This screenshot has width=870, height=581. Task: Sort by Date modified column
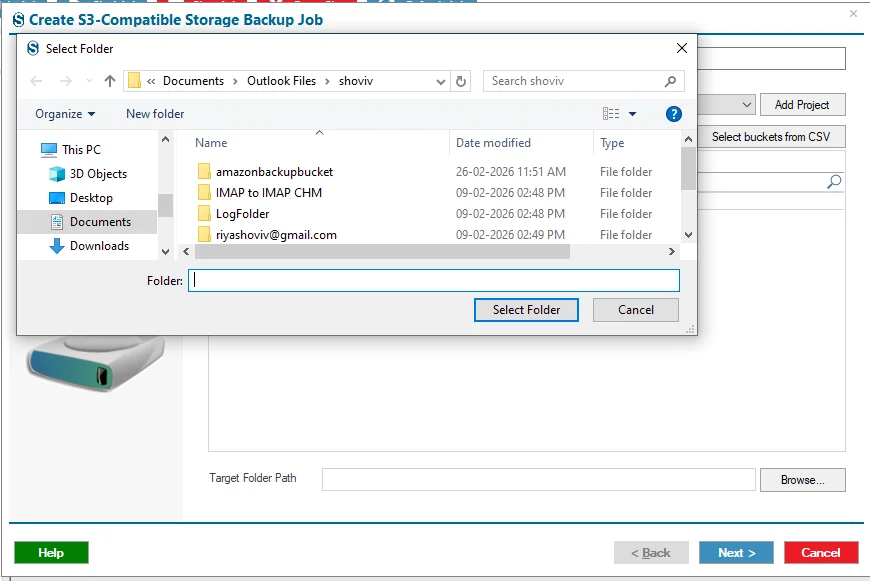tap(493, 143)
